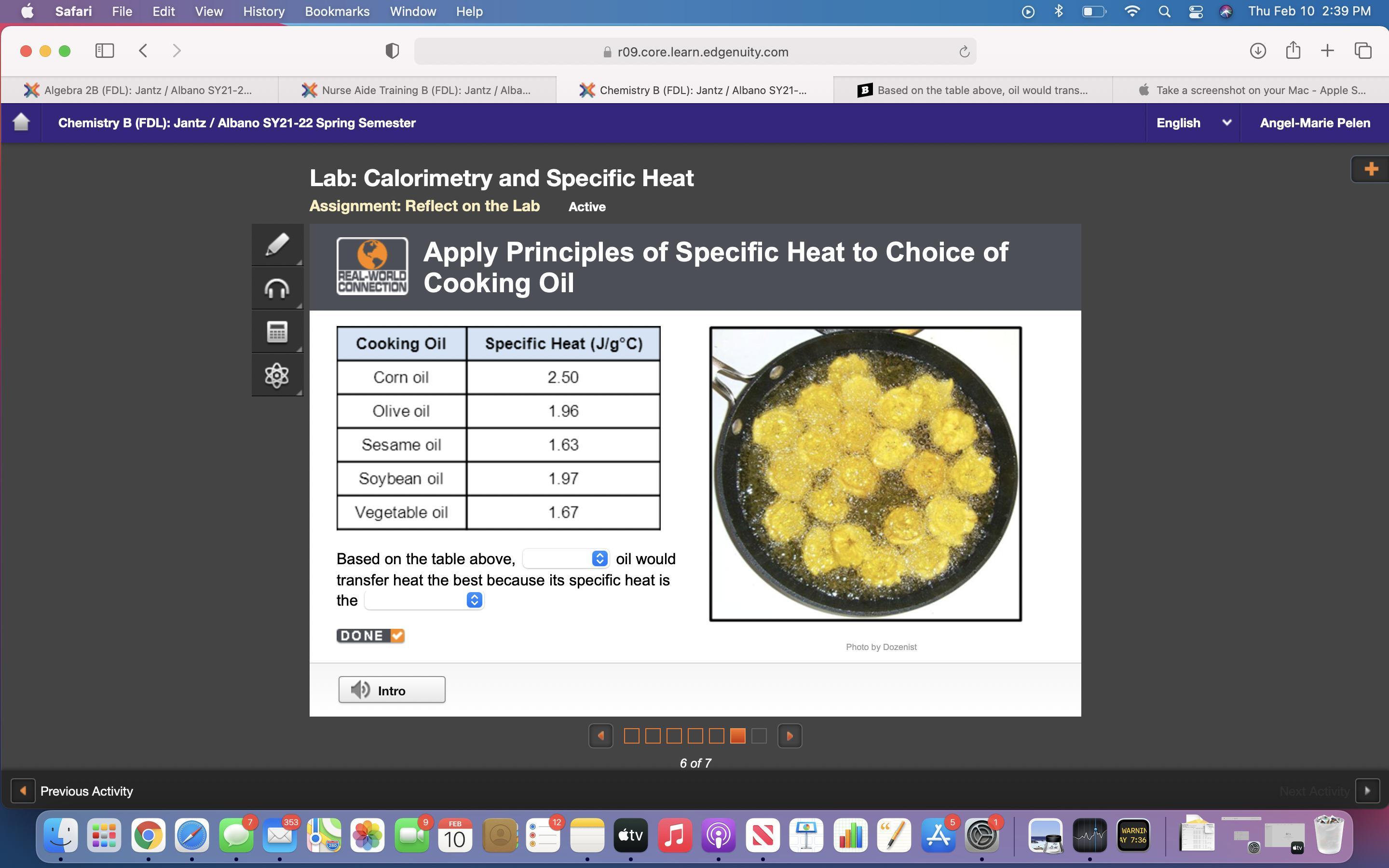Select the pencil highlighter tool

coord(277,245)
